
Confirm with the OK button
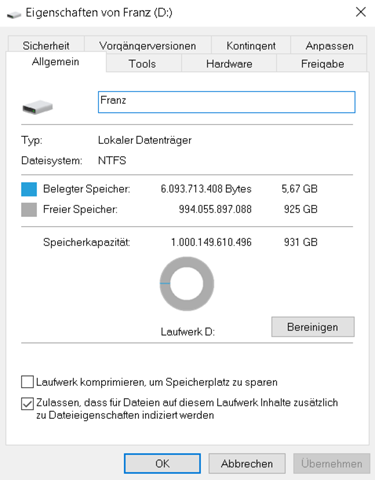[162, 463]
